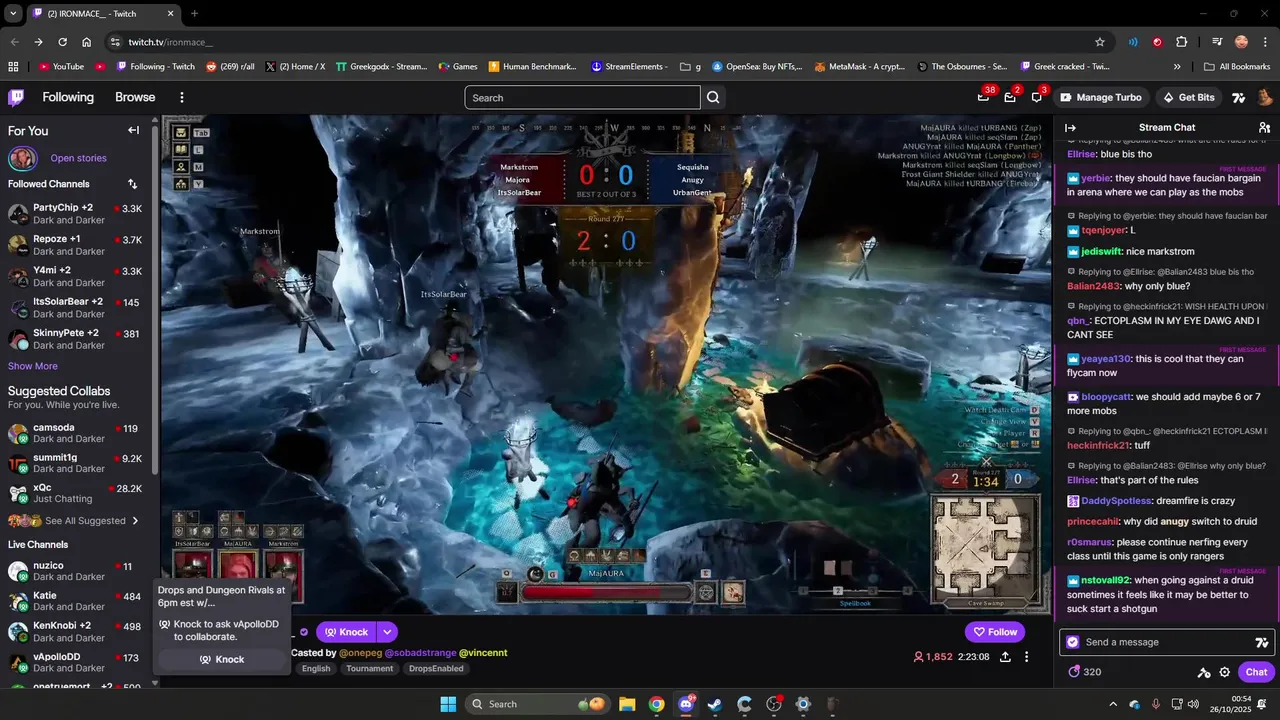Reload the Twitch page

62,42
